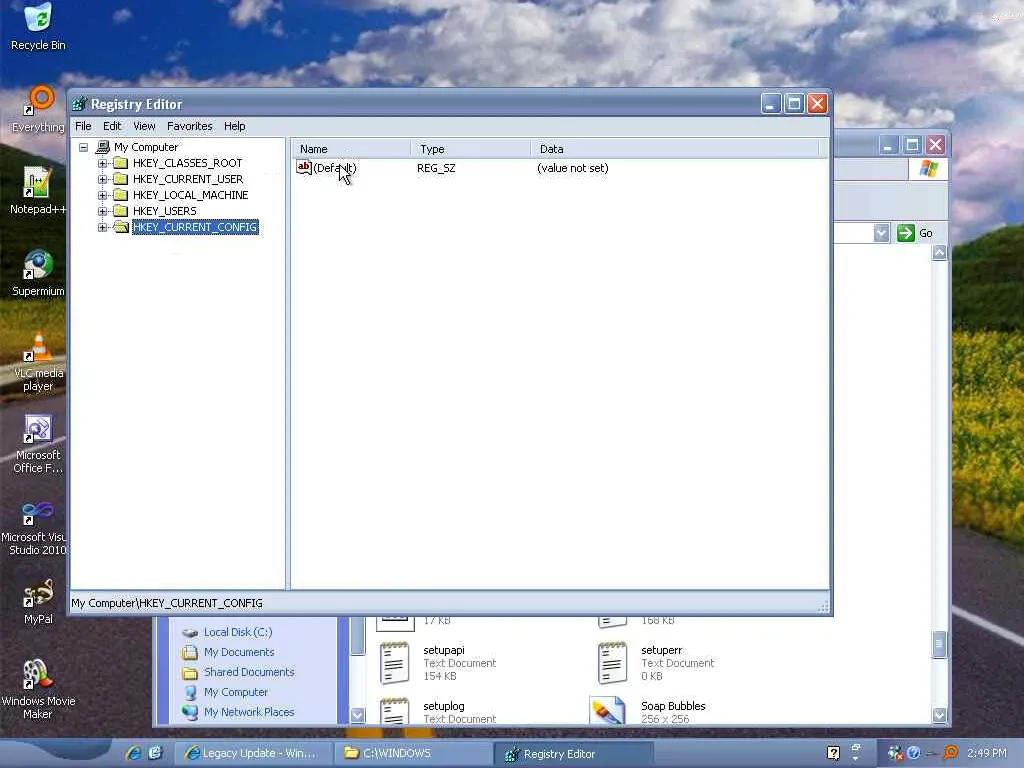This screenshot has height=768, width=1024.
Task: Open the Microsoft Office desktop shortcut
Action: [38, 444]
